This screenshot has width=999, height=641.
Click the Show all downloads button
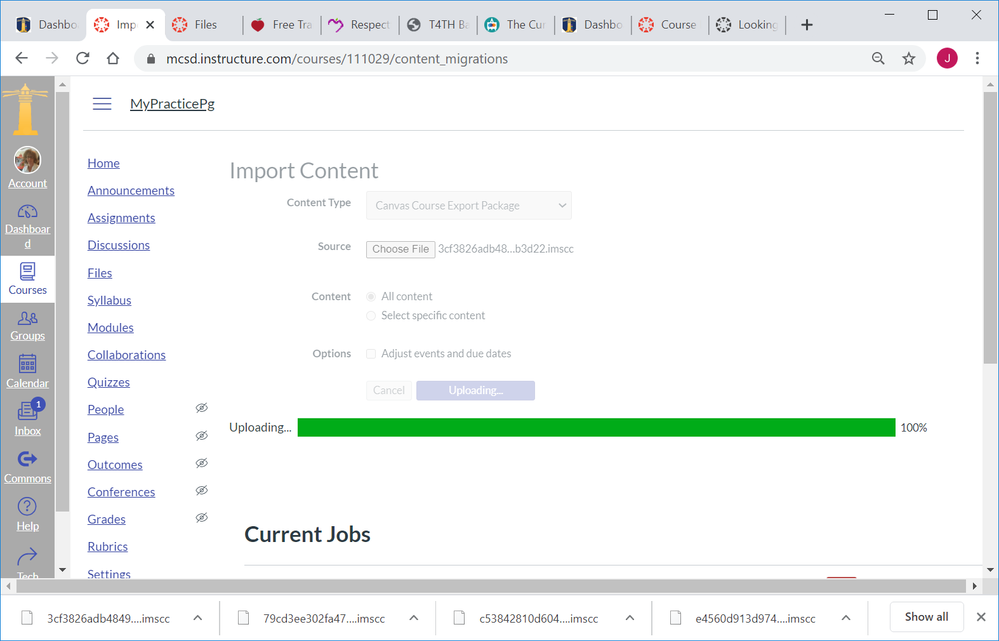pyautogui.click(x=926, y=617)
